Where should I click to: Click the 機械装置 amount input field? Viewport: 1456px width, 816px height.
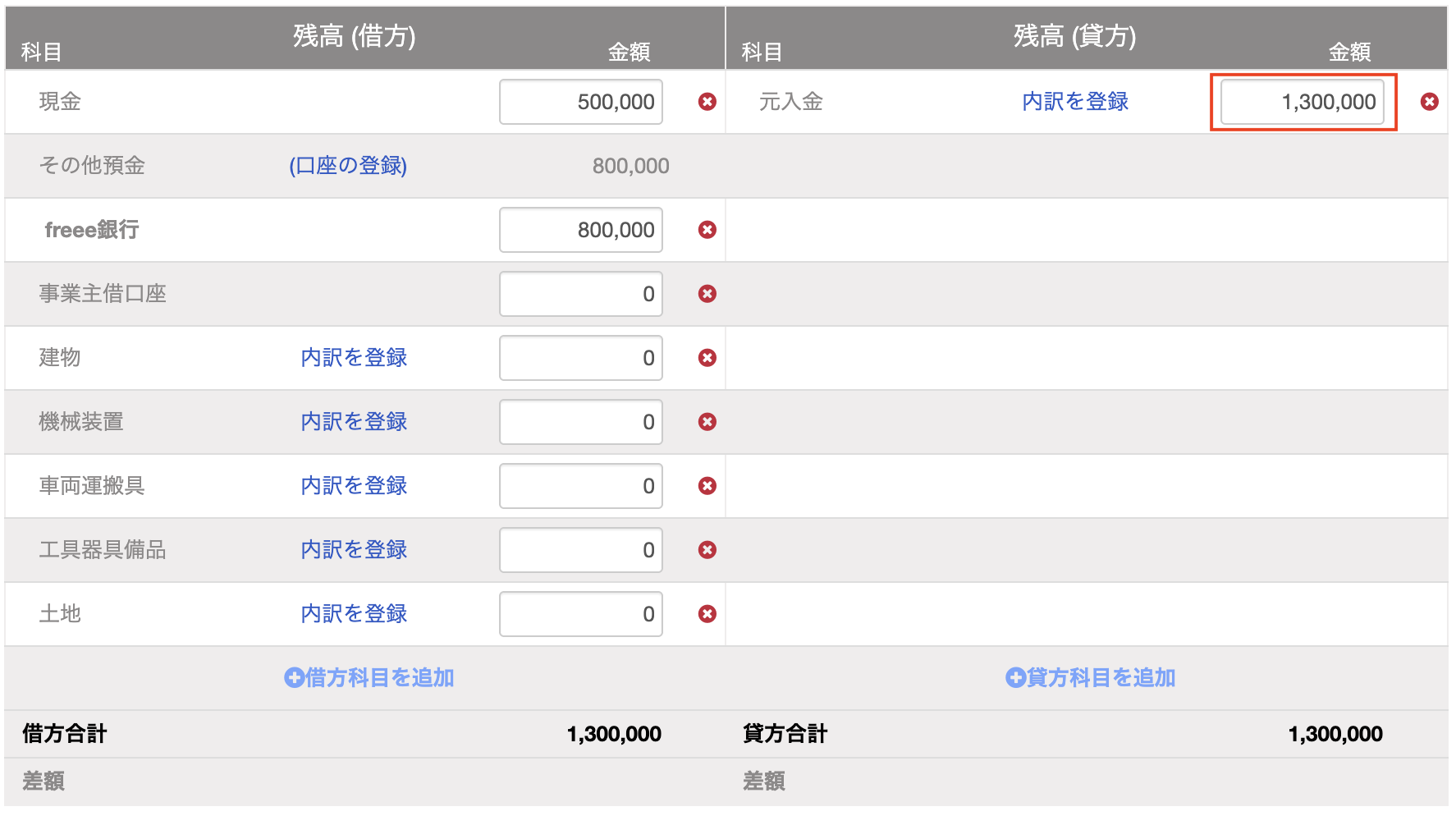tap(581, 422)
